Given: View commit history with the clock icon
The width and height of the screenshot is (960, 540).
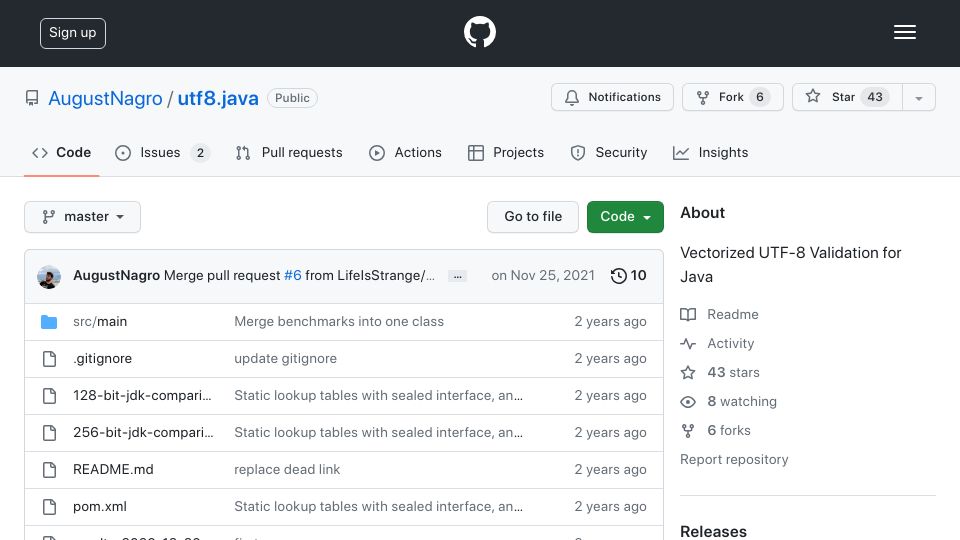Looking at the screenshot, I should click(628, 276).
